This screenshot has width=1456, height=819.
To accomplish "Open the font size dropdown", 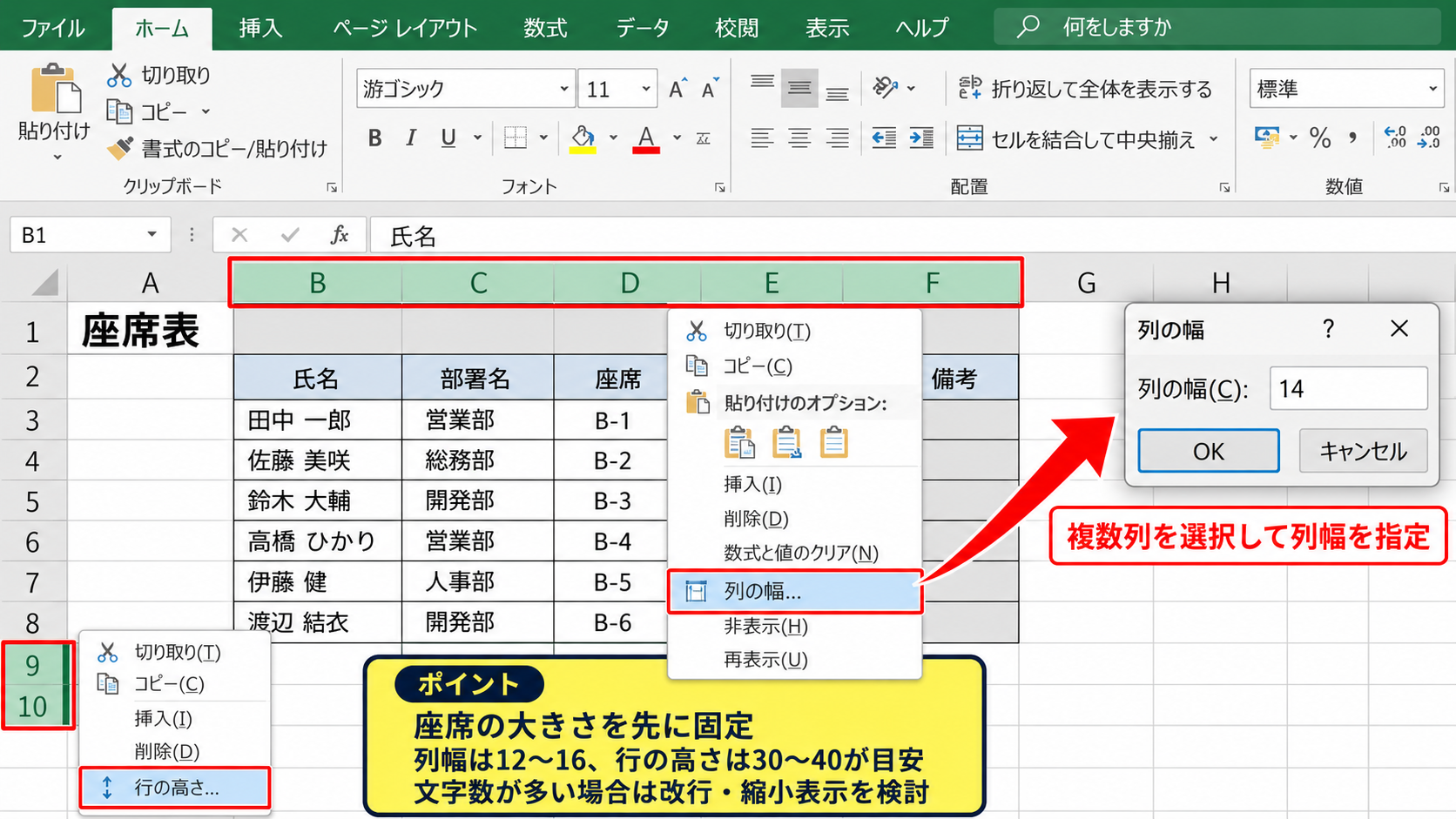I will (645, 89).
